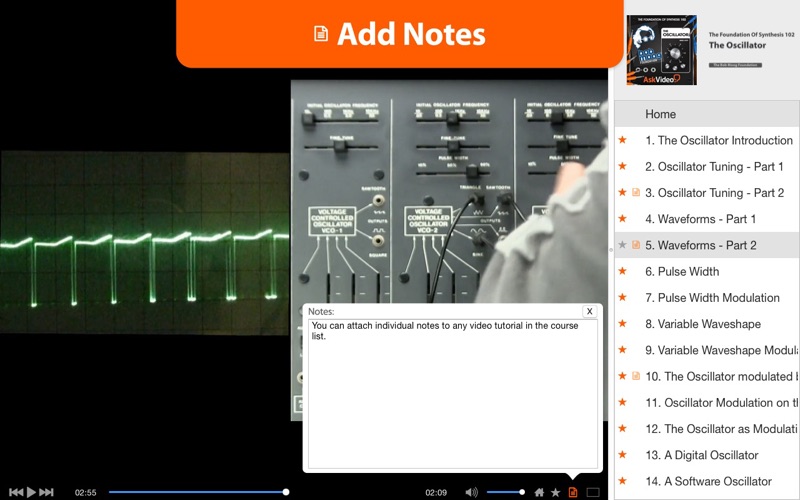Toggle star for Oscillator Tuning - Part 1

(x=622, y=166)
